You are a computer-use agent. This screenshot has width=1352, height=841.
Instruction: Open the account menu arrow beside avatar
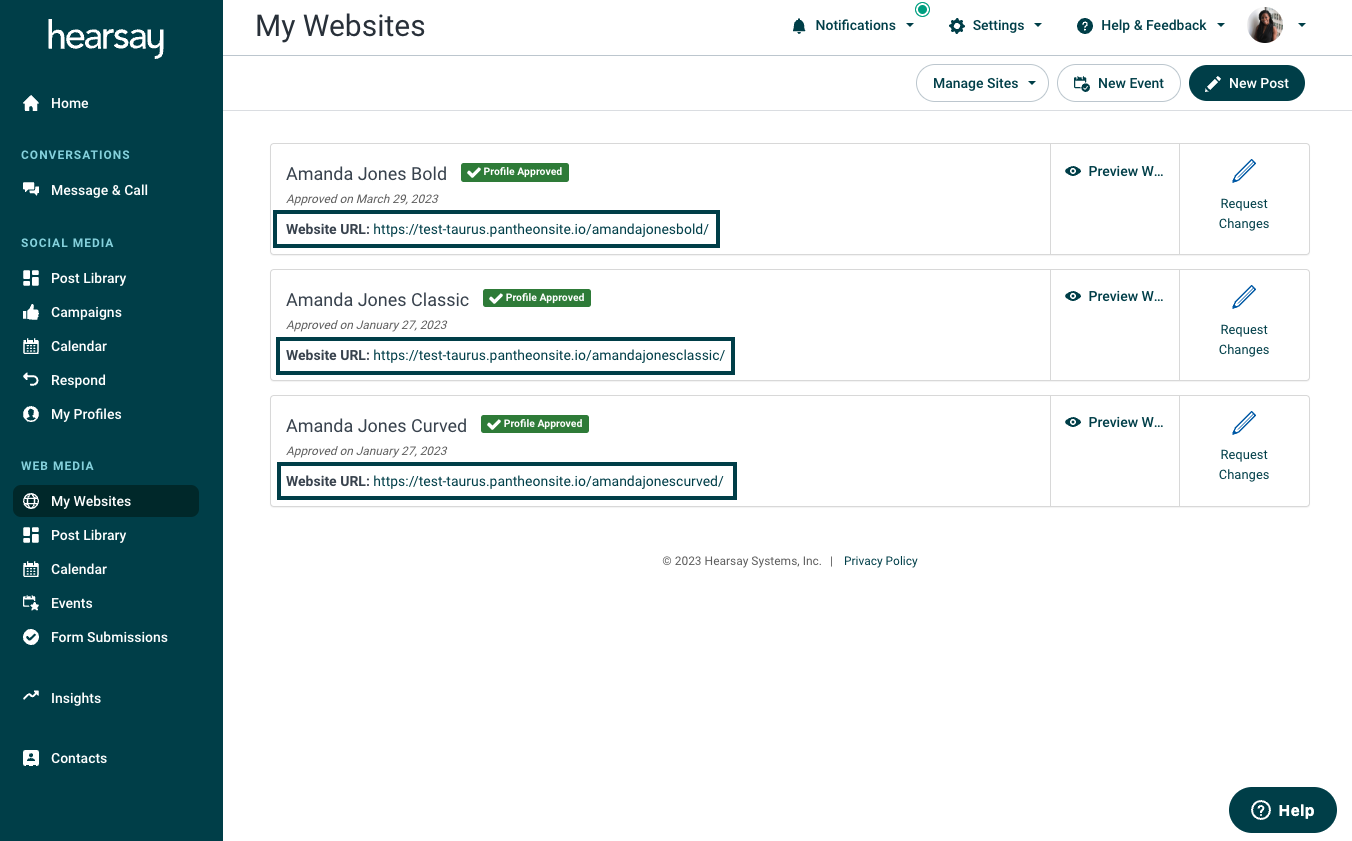coord(1302,26)
